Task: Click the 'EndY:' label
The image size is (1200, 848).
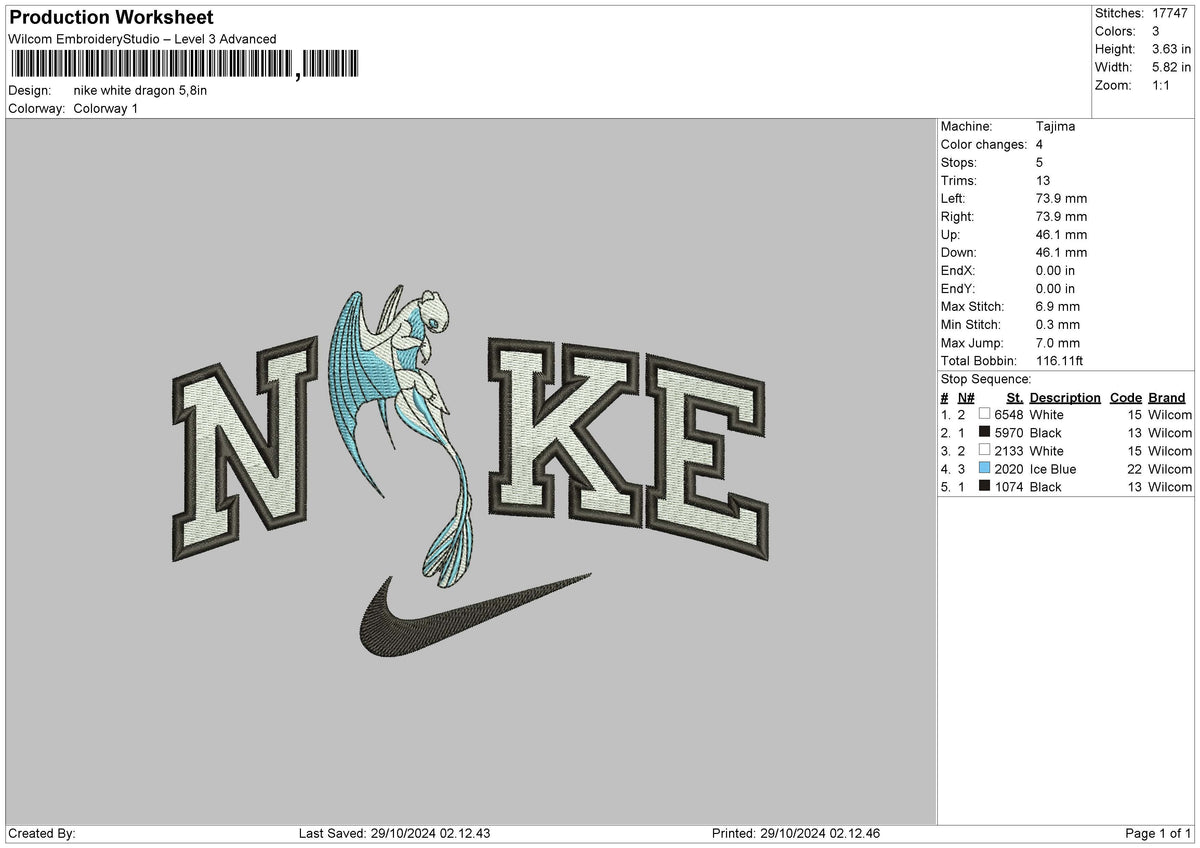Action: [x=958, y=288]
